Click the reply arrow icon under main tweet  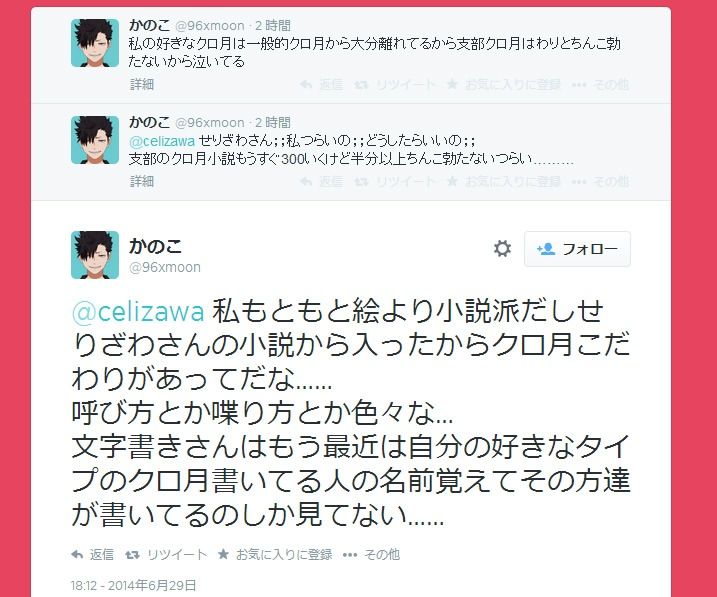(x=77, y=554)
